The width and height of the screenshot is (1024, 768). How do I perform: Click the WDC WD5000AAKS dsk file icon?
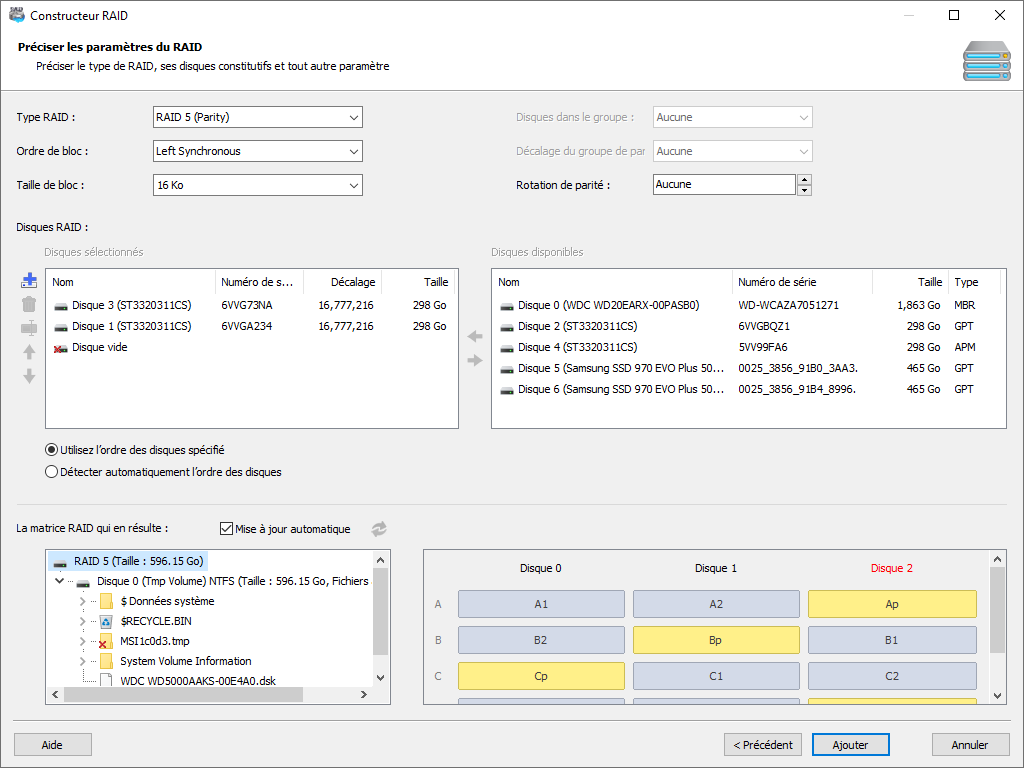tap(106, 680)
